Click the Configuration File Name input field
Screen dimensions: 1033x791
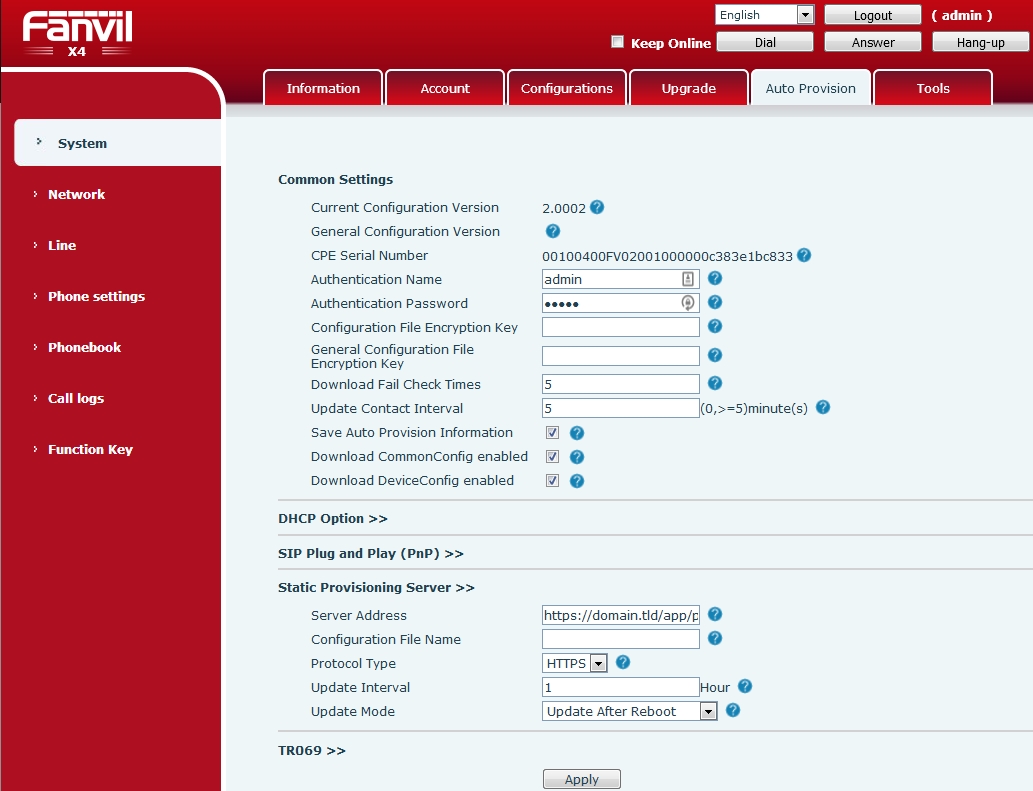pyautogui.click(x=620, y=639)
